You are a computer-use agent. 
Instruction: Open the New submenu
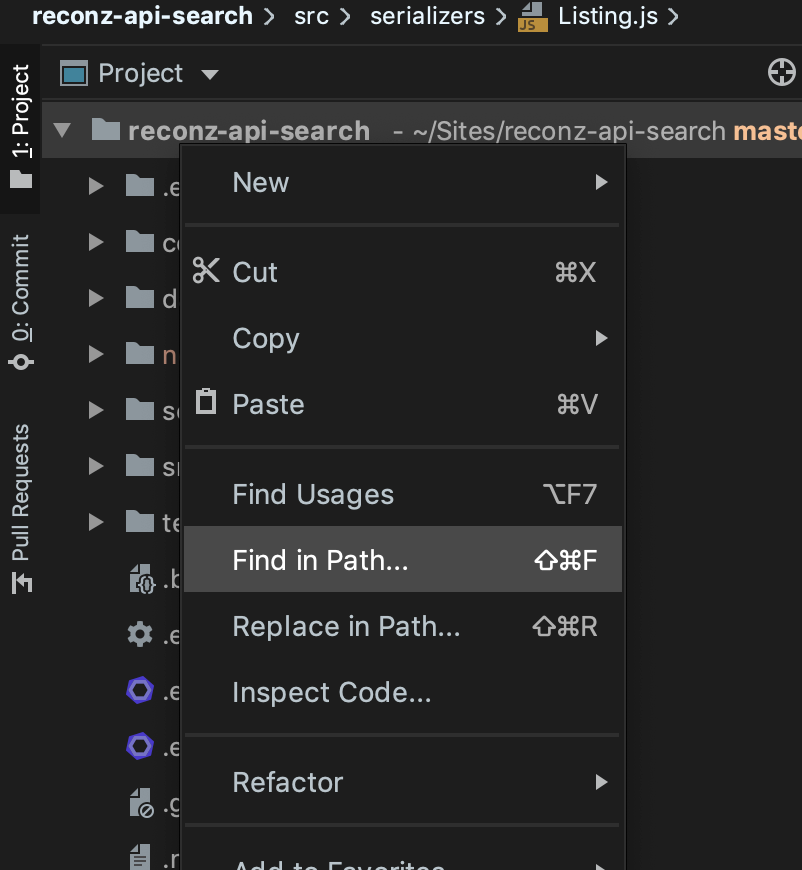[x=400, y=182]
